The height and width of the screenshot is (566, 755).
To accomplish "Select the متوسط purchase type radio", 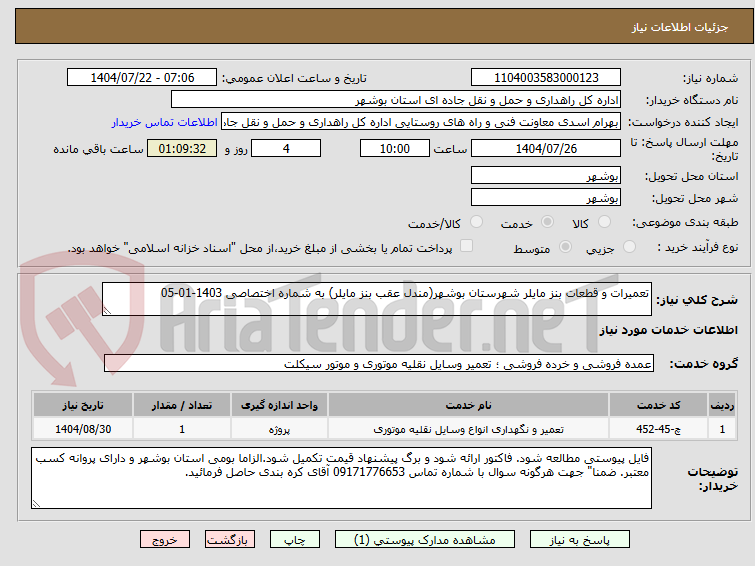I will pyautogui.click(x=565, y=247).
